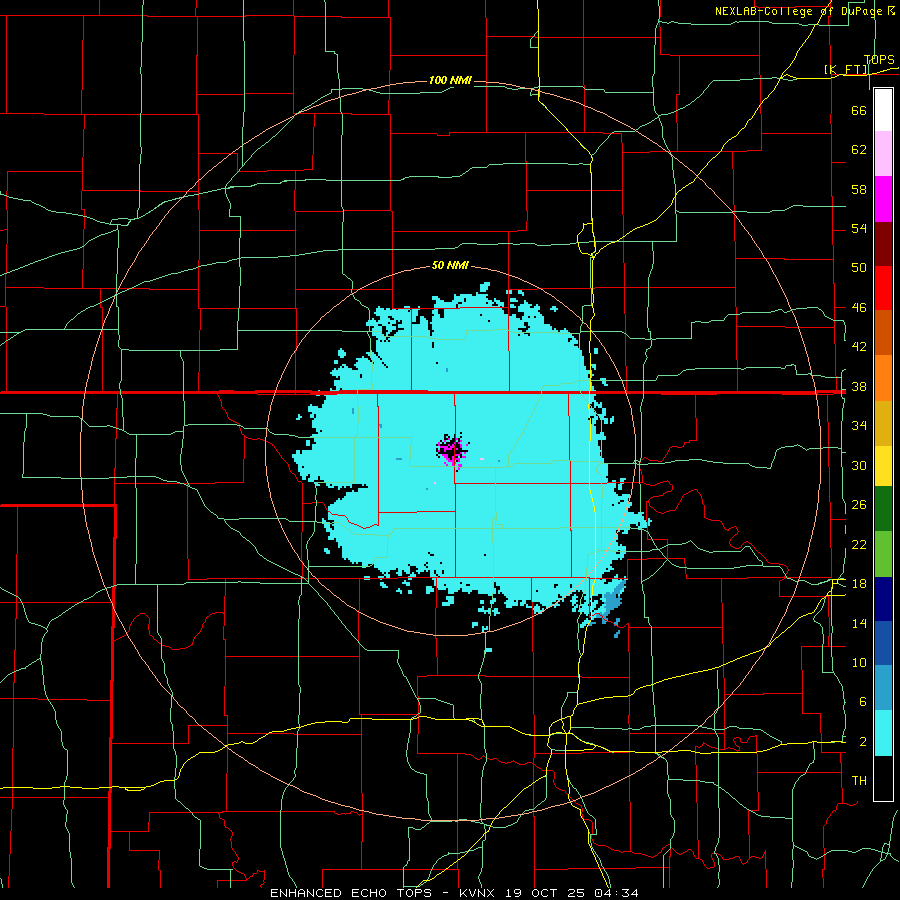
Task: Click the magenta echo core at radar center
Action: [453, 451]
